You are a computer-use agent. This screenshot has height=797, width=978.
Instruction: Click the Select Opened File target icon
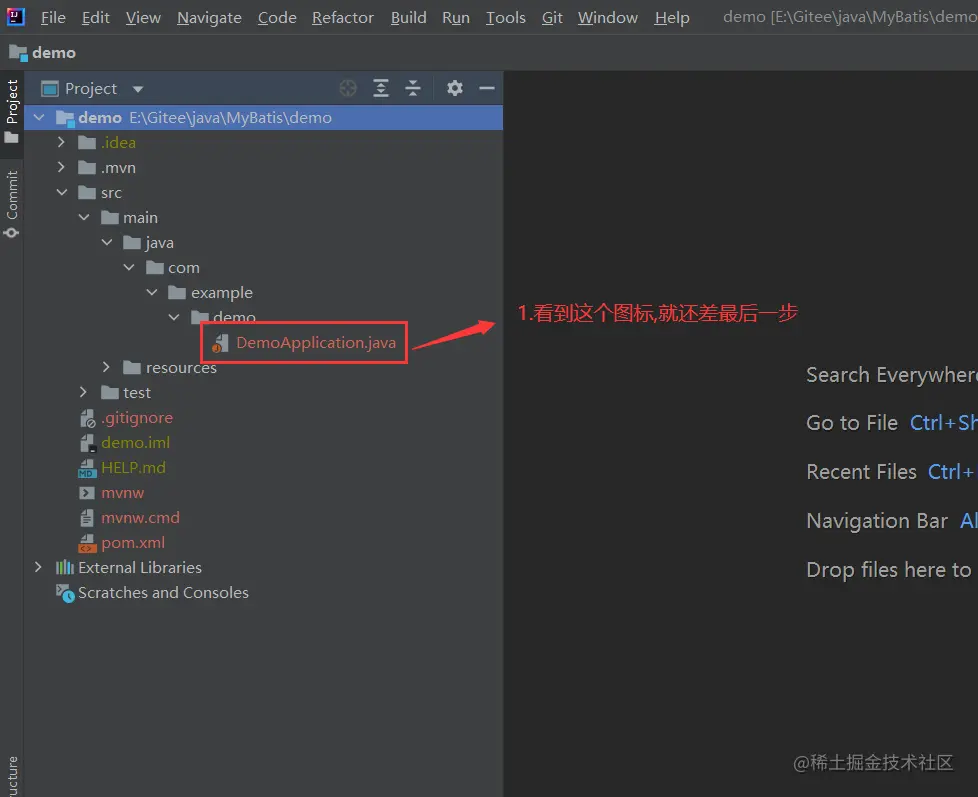pyautogui.click(x=348, y=89)
